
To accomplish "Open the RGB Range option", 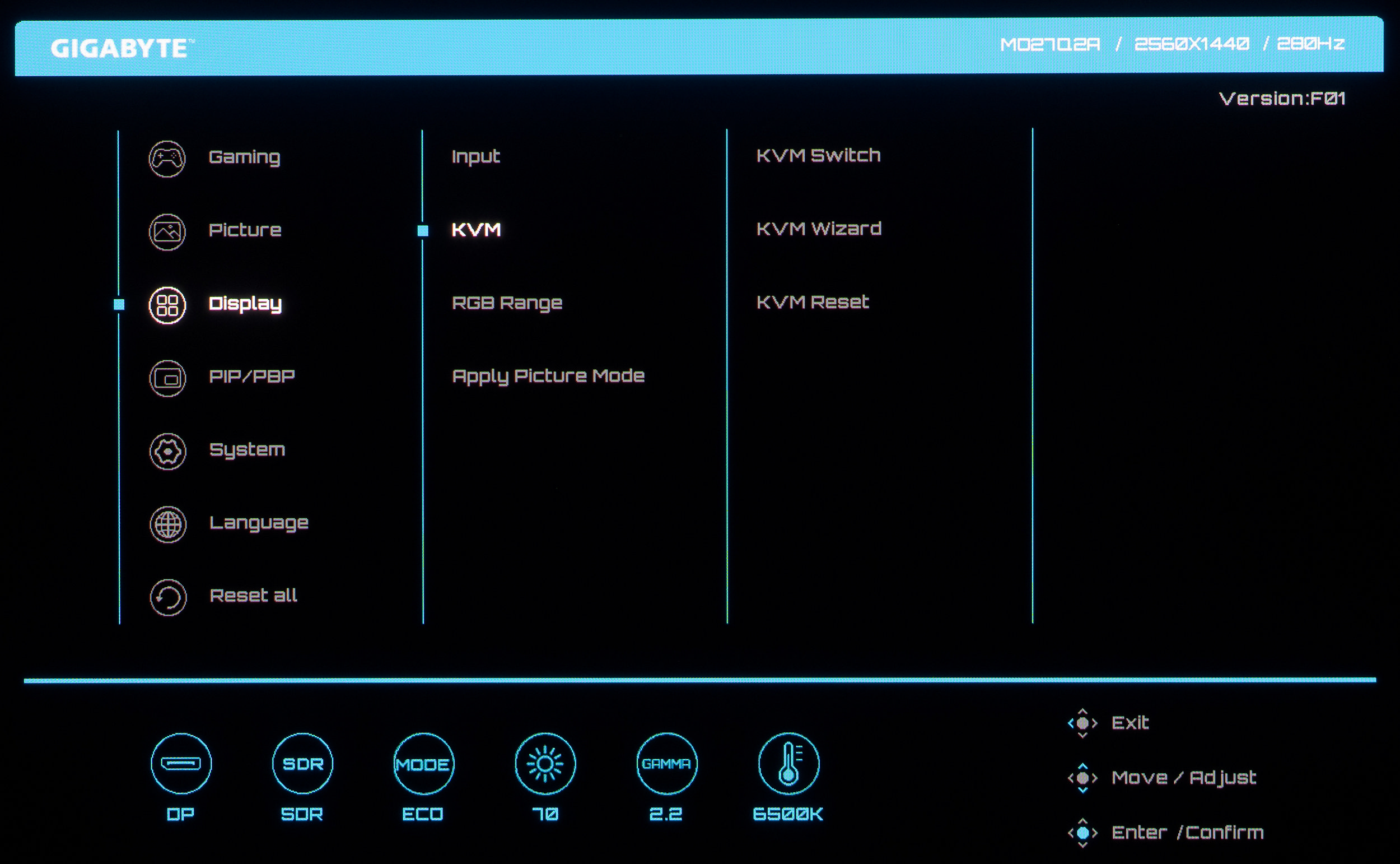I will point(506,303).
